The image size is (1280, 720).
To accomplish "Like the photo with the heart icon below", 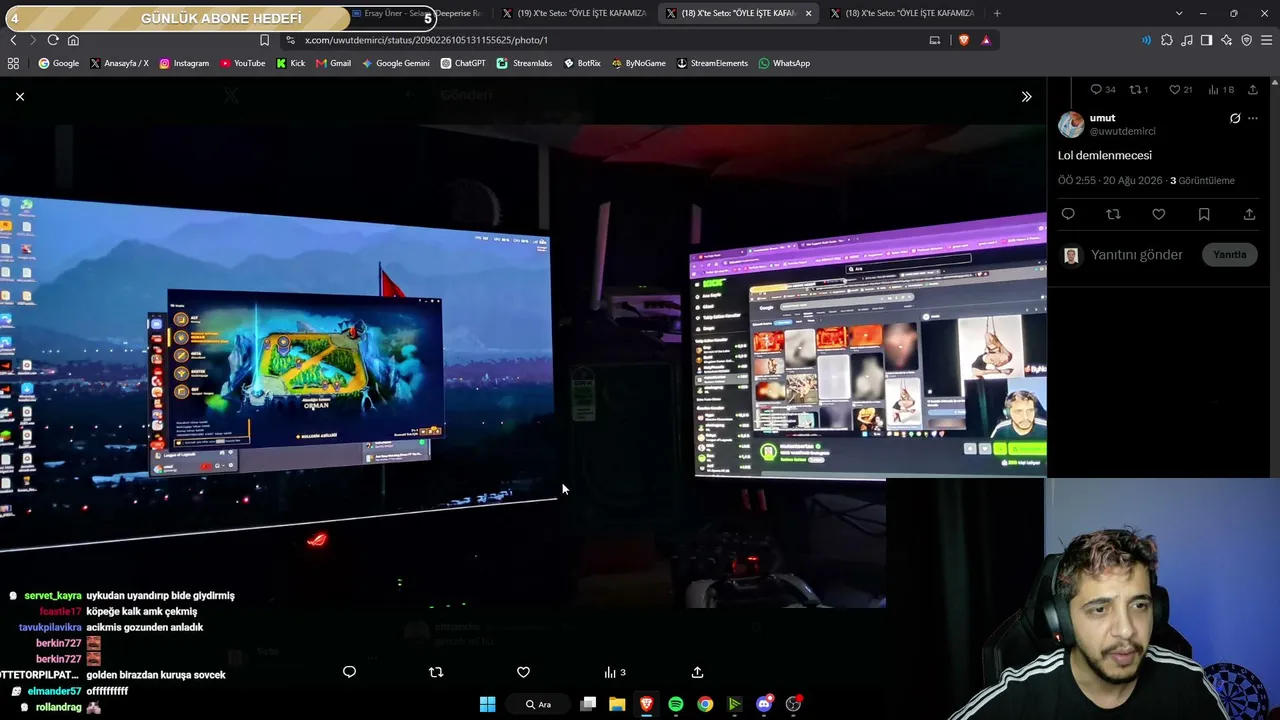I will pos(523,672).
